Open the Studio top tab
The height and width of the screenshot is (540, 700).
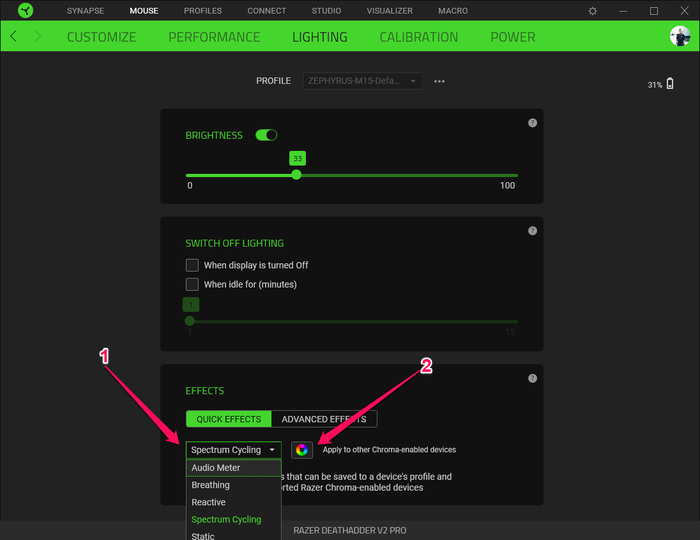pyautogui.click(x=326, y=11)
